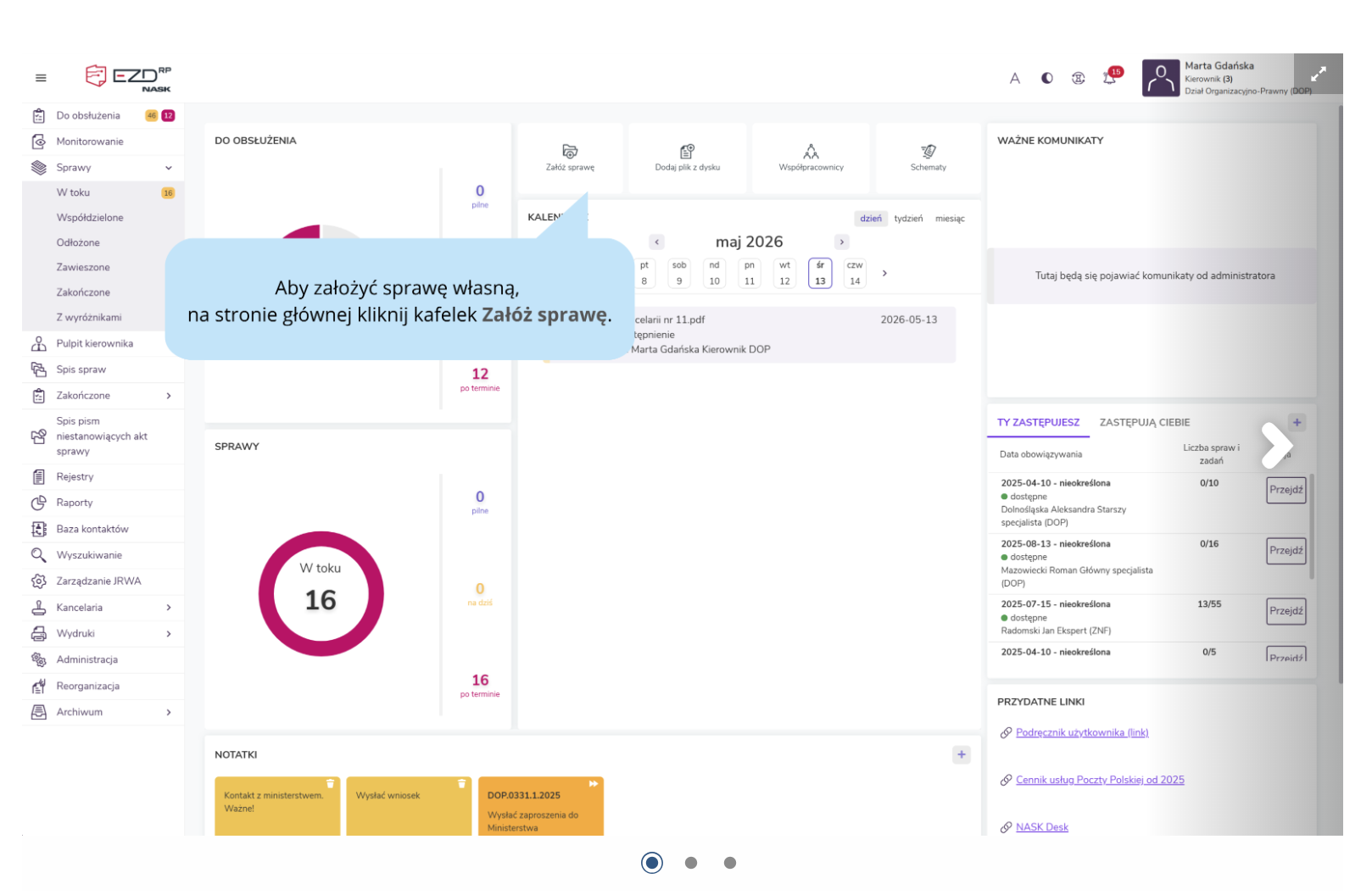Click the fullscreen expand arrows icon
The width and height of the screenshot is (1372, 895).
(1319, 74)
